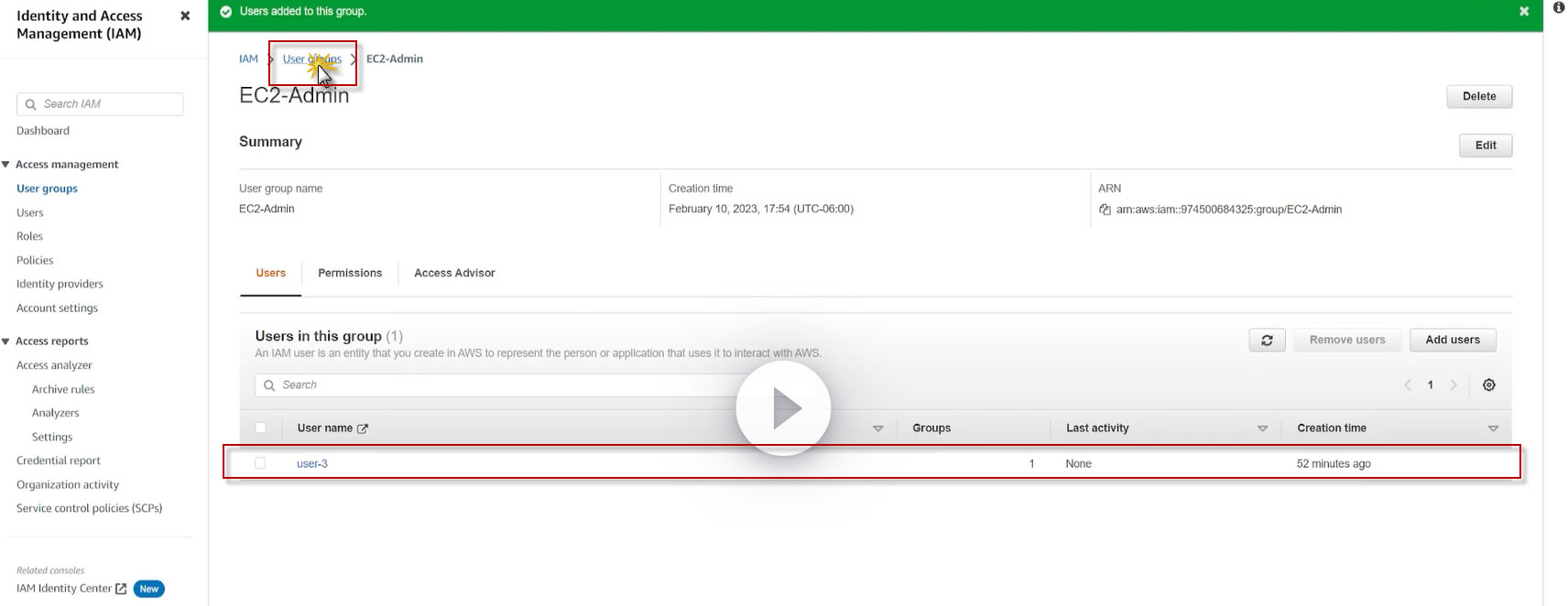Copy the ARN with the clipboard icon
Image resolution: width=1568 pixels, height=606 pixels.
1105,210
